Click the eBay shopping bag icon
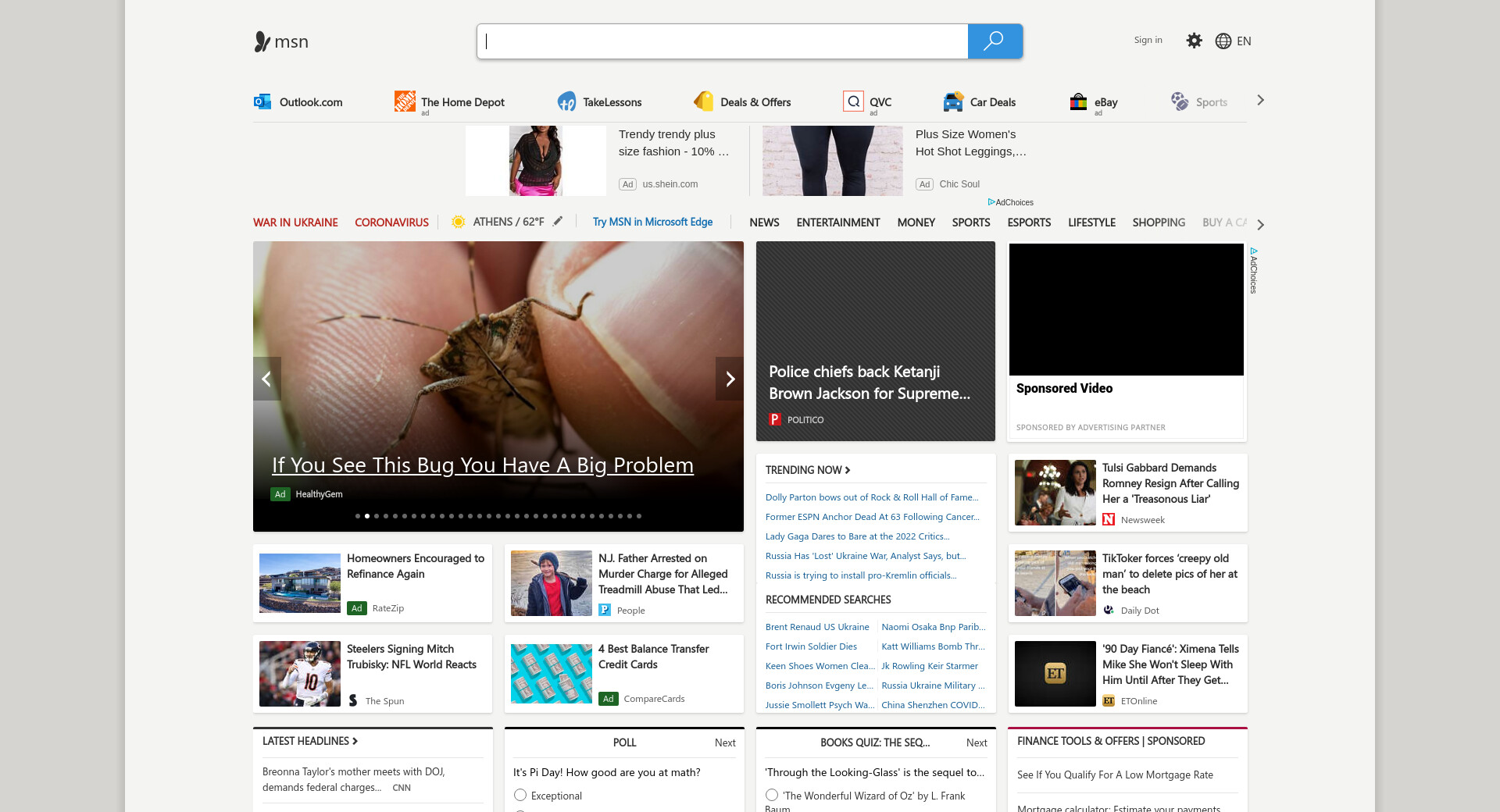Screen dimensions: 1500x812 [x=1078, y=101]
